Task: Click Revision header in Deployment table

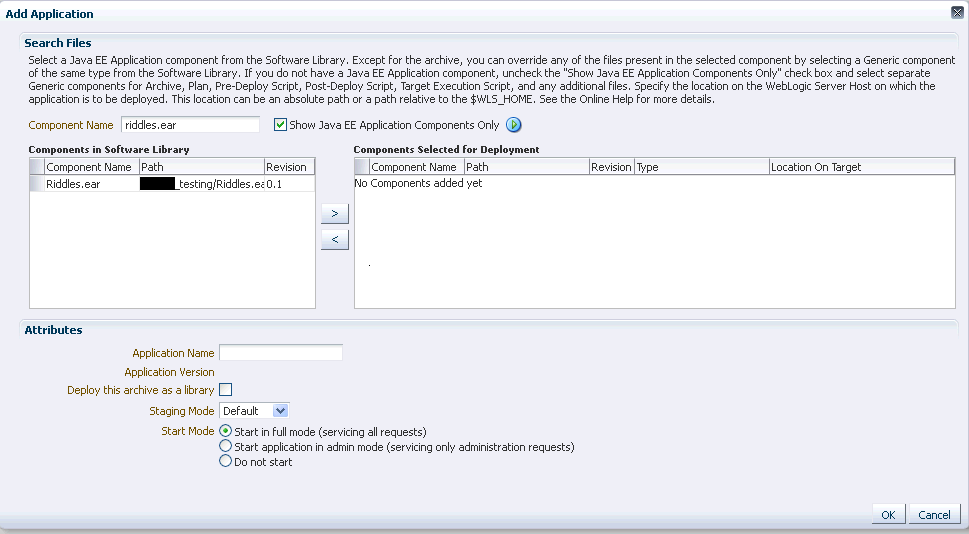Action: coord(611,167)
